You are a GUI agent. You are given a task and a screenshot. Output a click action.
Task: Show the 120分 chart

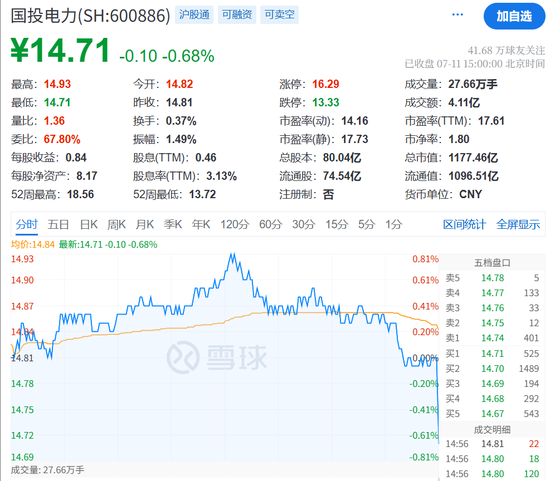tap(235, 224)
